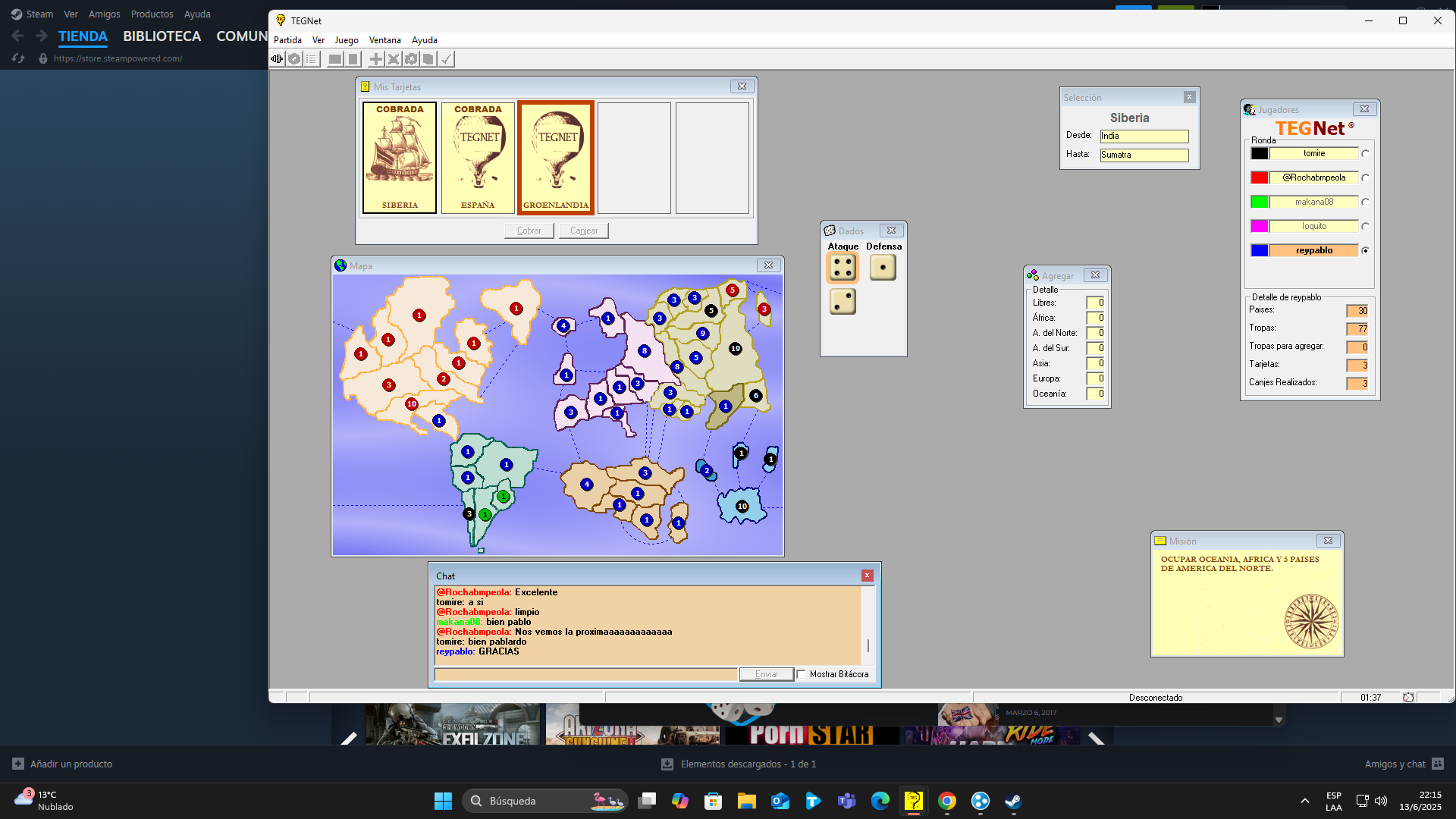Click the África troop count field
The height and width of the screenshot is (819, 1456).
[x=1095, y=318]
